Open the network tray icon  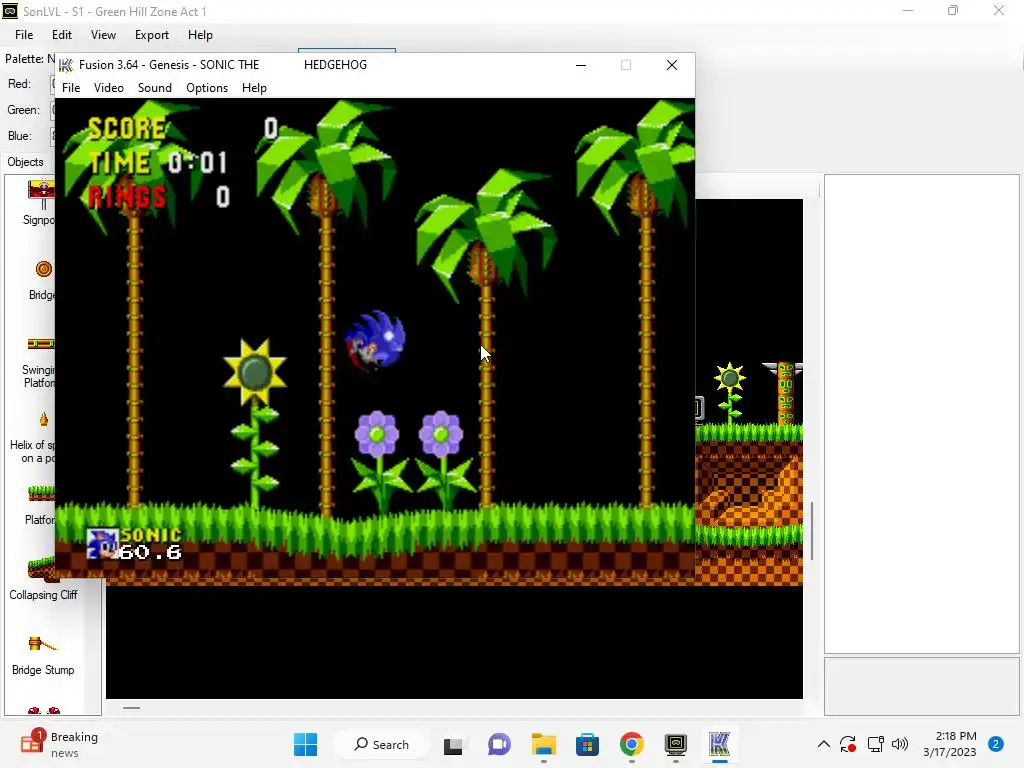point(875,744)
